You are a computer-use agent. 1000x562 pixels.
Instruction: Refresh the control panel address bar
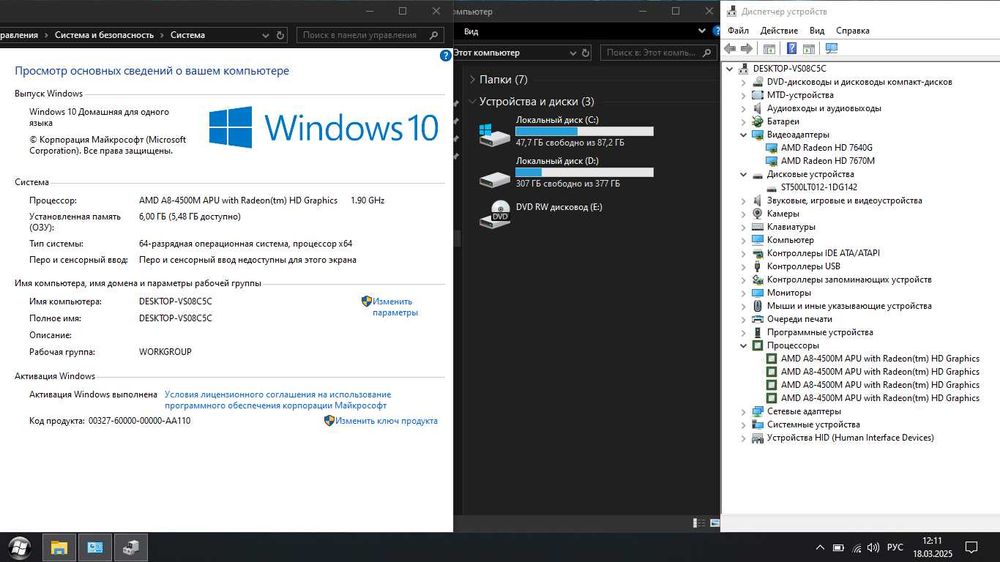(280, 35)
